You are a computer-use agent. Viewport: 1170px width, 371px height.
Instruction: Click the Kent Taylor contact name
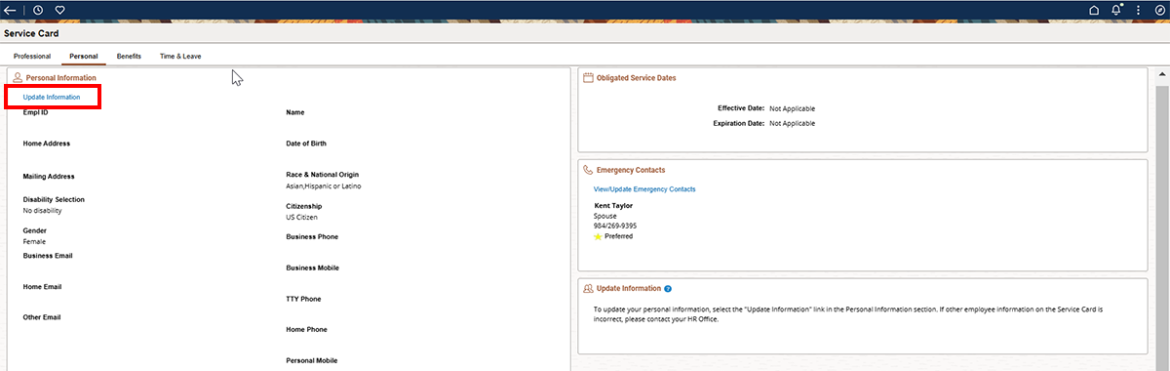click(613, 205)
